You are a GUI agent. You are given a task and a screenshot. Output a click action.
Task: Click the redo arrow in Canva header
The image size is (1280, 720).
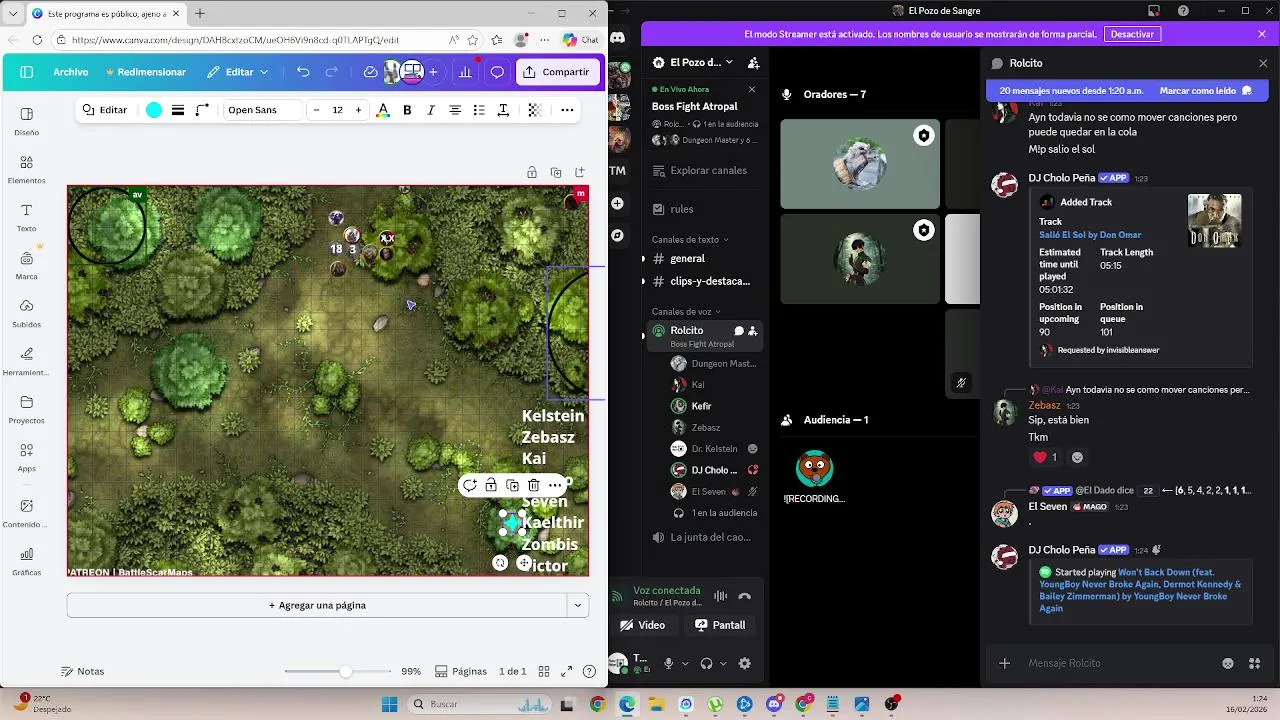click(331, 72)
